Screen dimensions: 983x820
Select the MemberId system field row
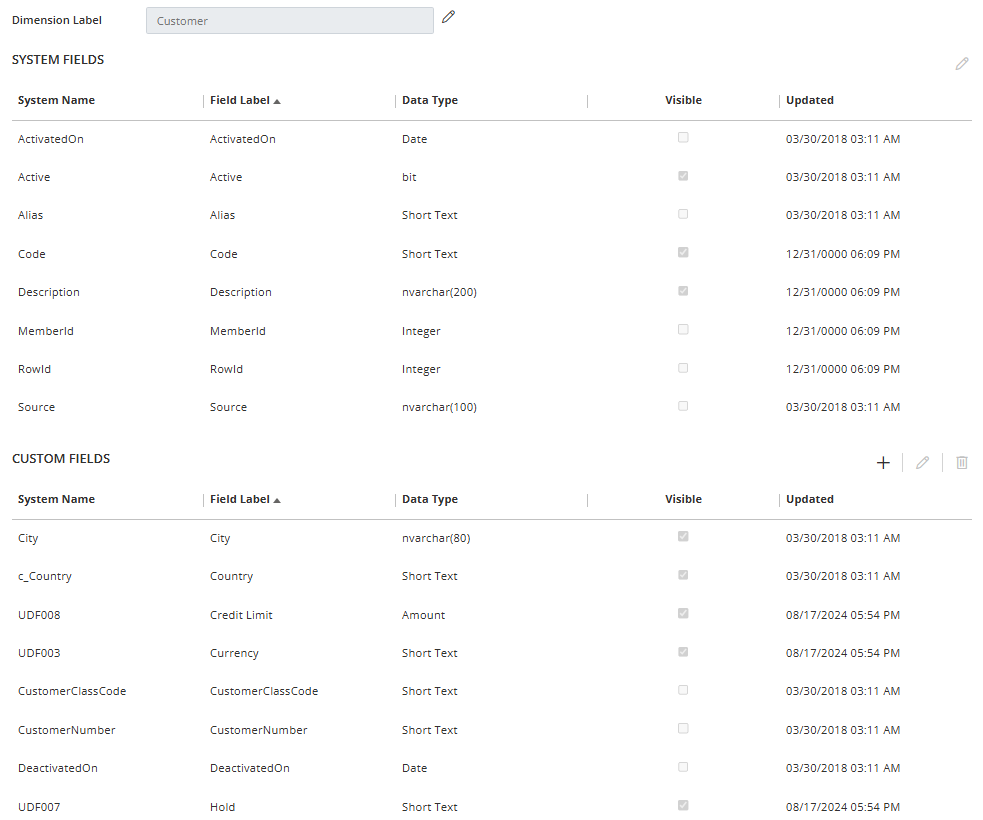pyautogui.click(x=46, y=331)
